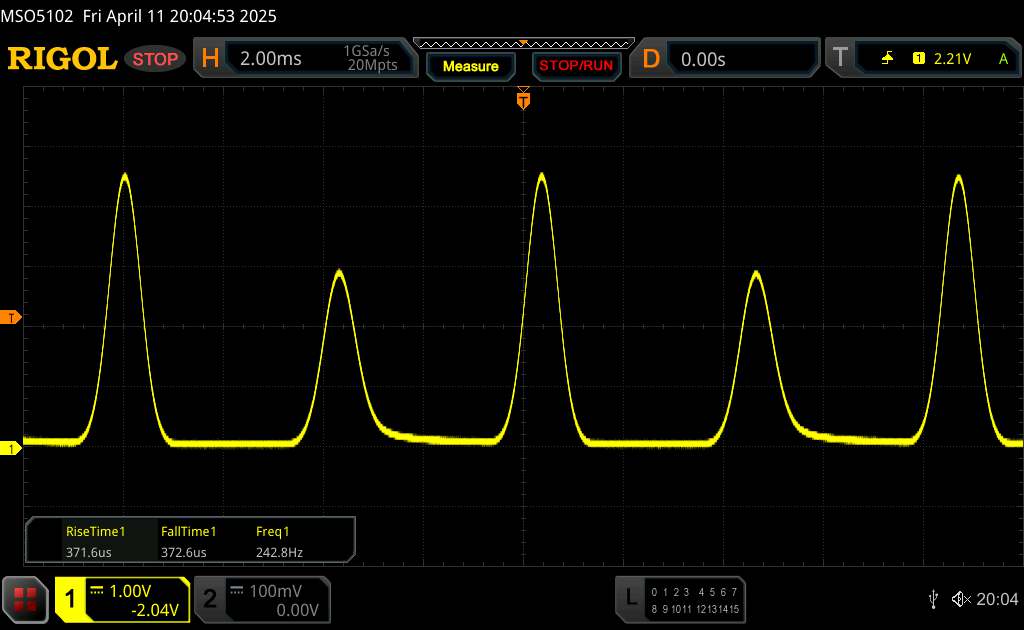
Task: Open the 1GSa/s sample rate and memory depth setting
Action: coord(370,59)
